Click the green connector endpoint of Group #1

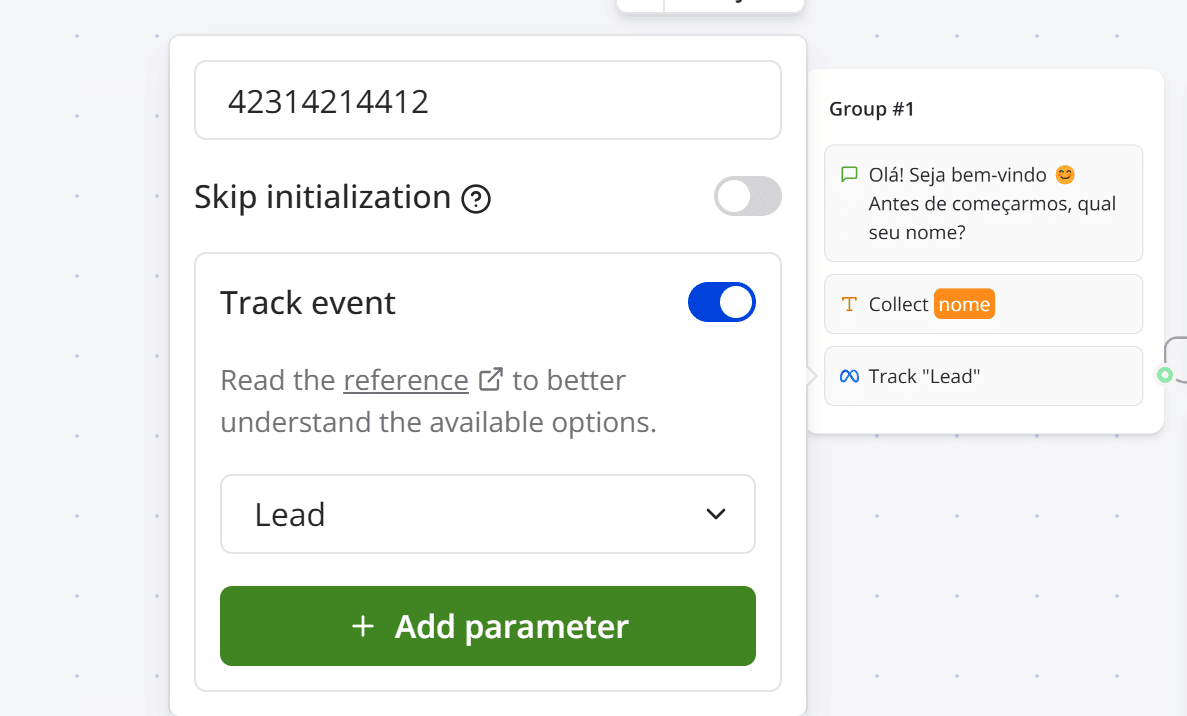(1164, 375)
